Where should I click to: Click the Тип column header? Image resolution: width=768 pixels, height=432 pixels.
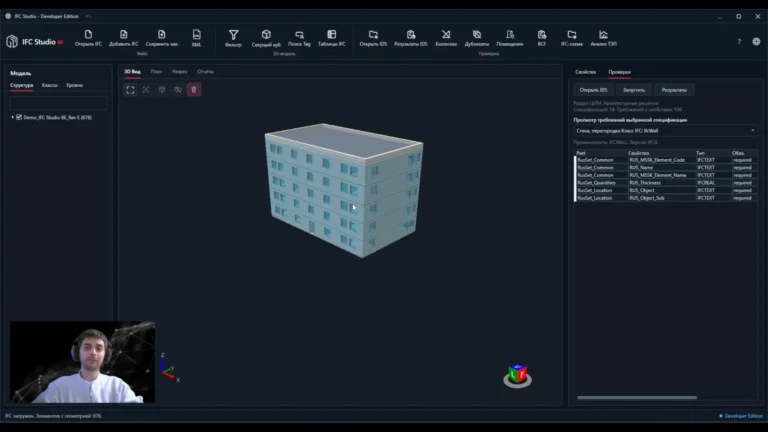[x=700, y=153]
